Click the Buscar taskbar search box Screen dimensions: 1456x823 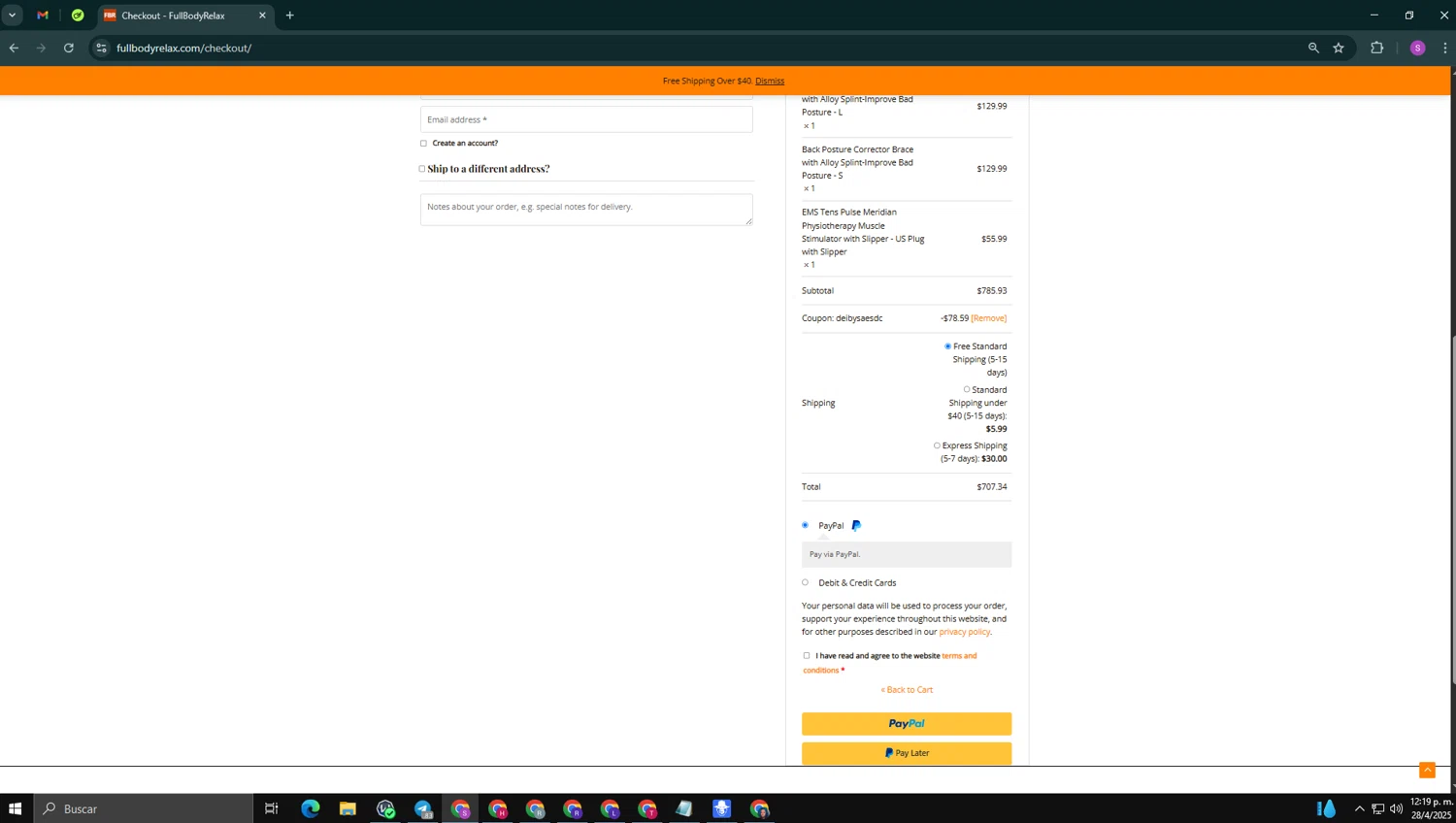click(144, 808)
